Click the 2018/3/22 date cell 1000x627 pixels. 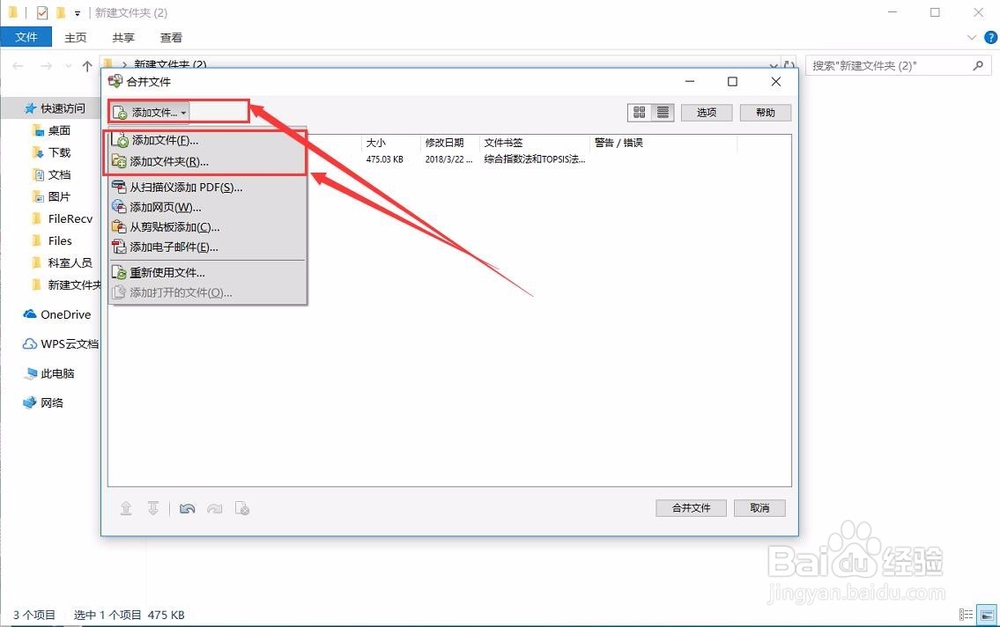tap(448, 159)
